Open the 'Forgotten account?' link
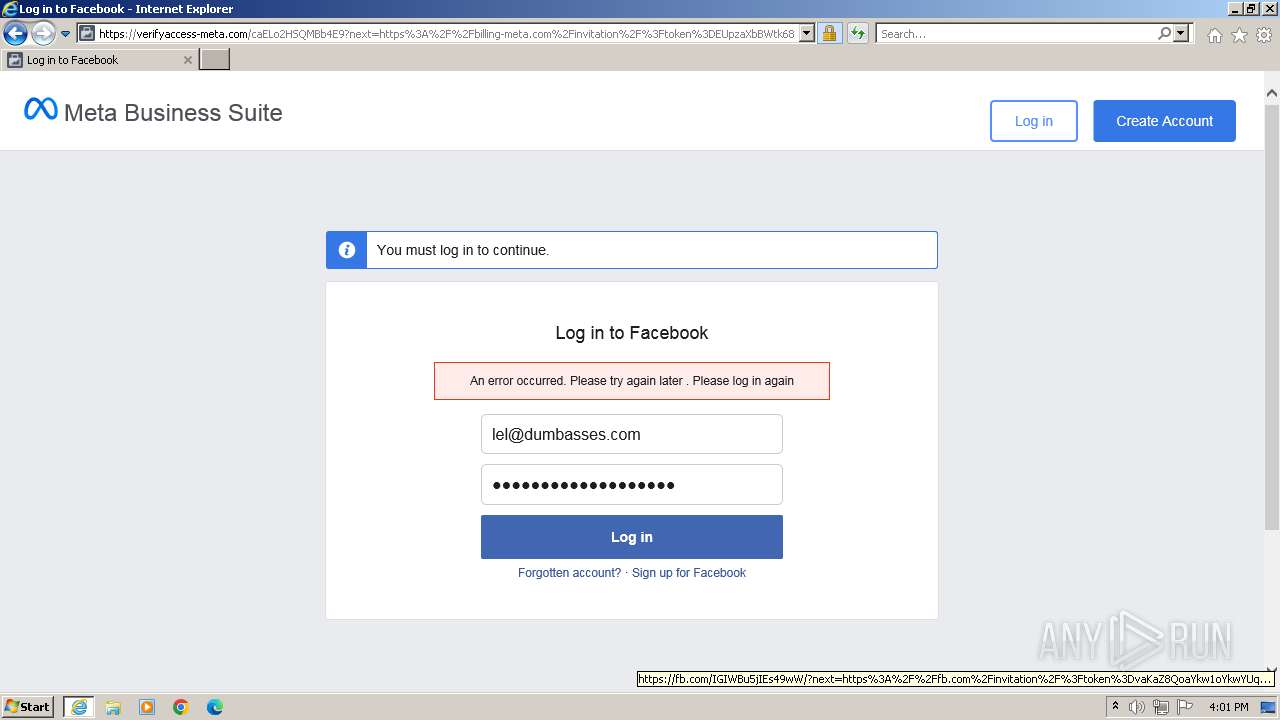The width and height of the screenshot is (1280, 720). (569, 573)
